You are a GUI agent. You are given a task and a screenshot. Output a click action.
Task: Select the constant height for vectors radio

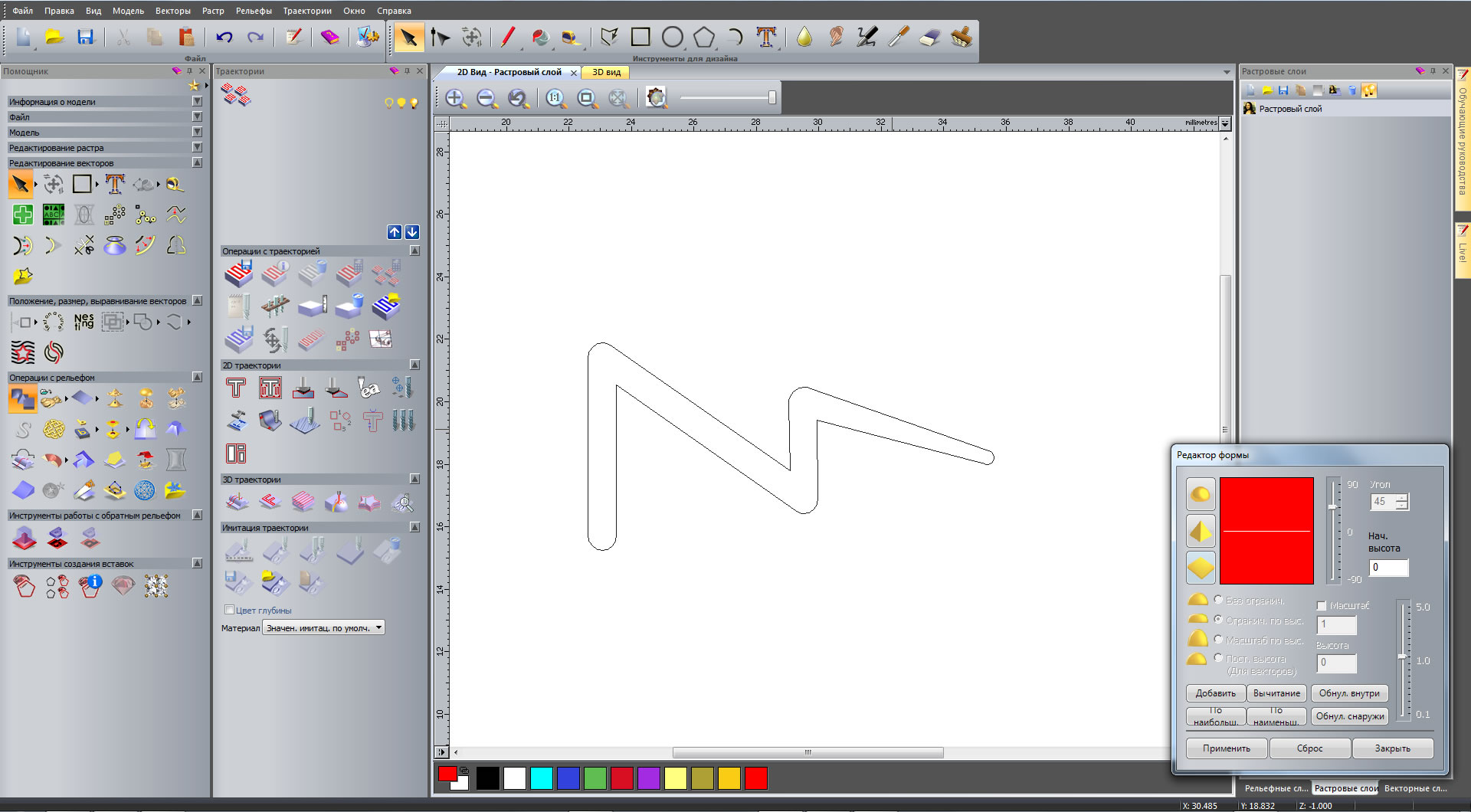[x=1218, y=658]
